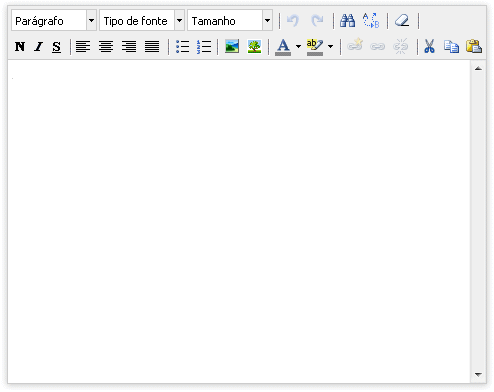
Task: Justify the text fully
Action: pos(152,46)
